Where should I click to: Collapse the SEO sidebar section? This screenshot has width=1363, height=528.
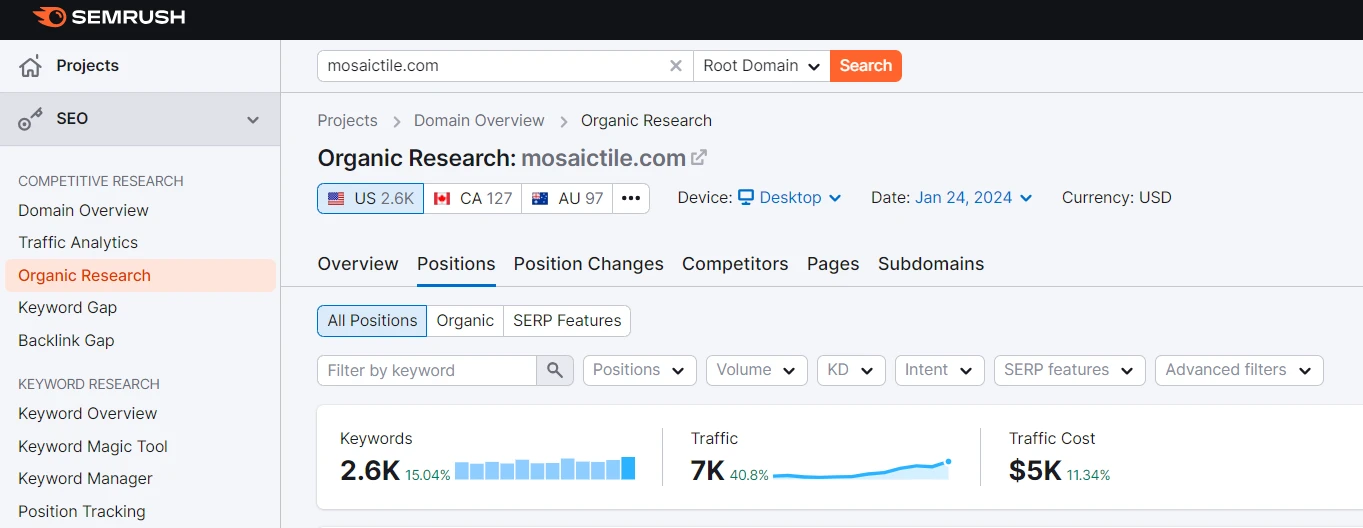[x=253, y=120]
